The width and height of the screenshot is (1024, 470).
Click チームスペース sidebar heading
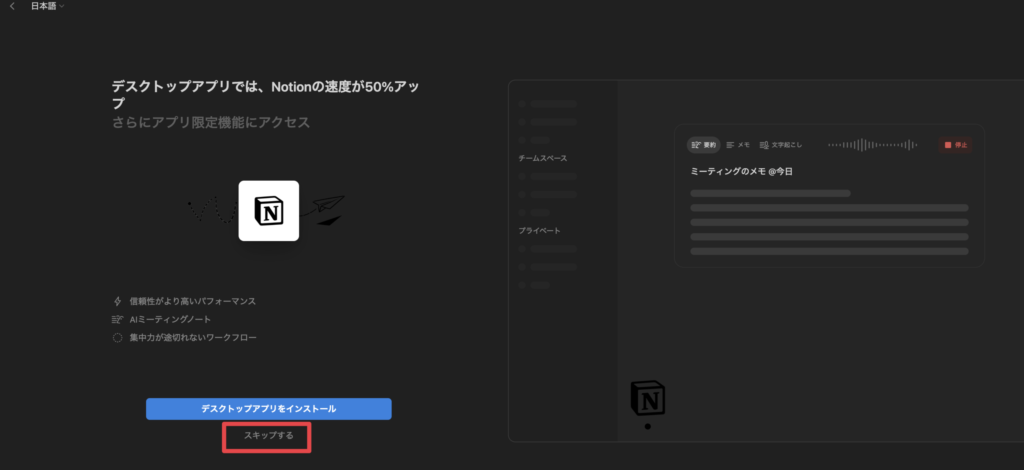coord(543,159)
